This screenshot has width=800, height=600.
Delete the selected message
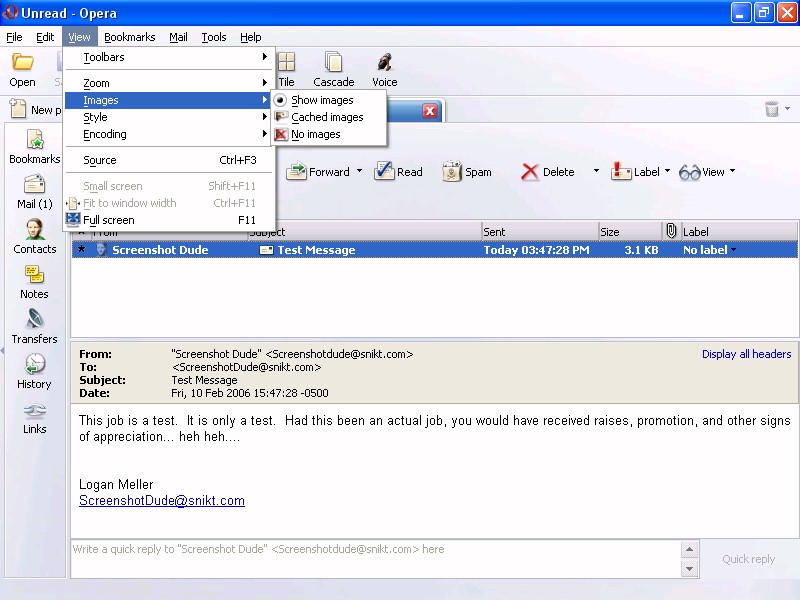point(548,172)
